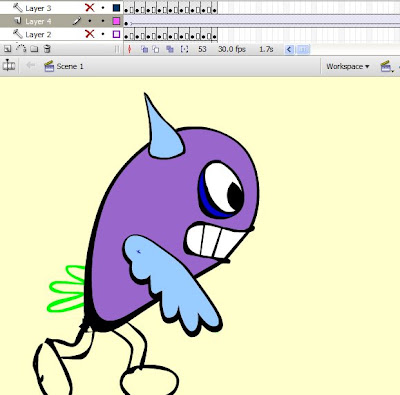Select the Layer 3 name
This screenshot has height=395, width=400.
[x=38, y=8]
